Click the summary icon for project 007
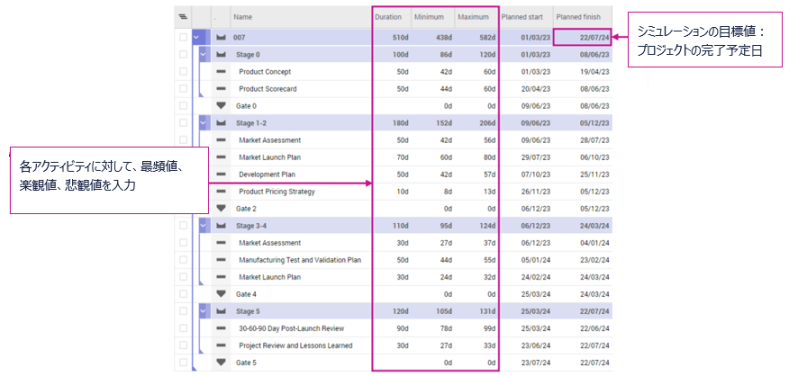Viewport: 789px width, 376px height. click(221, 37)
